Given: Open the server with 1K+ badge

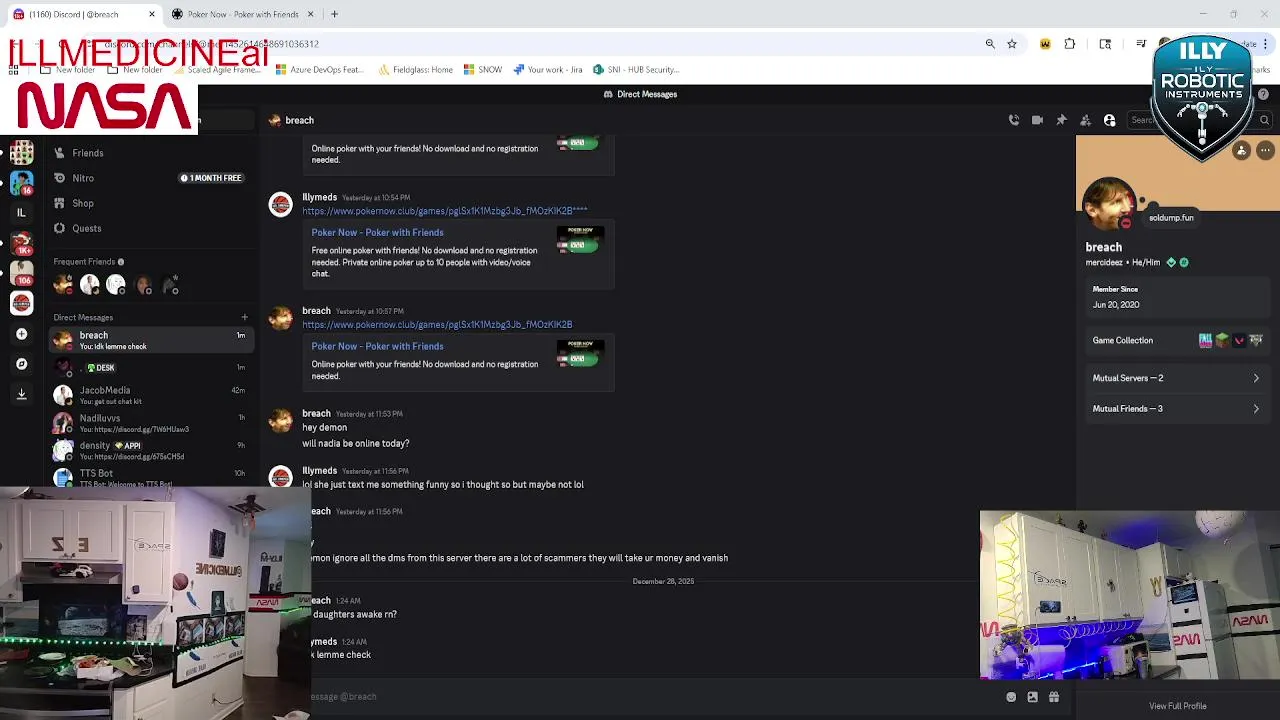Looking at the screenshot, I should pyautogui.click(x=22, y=243).
